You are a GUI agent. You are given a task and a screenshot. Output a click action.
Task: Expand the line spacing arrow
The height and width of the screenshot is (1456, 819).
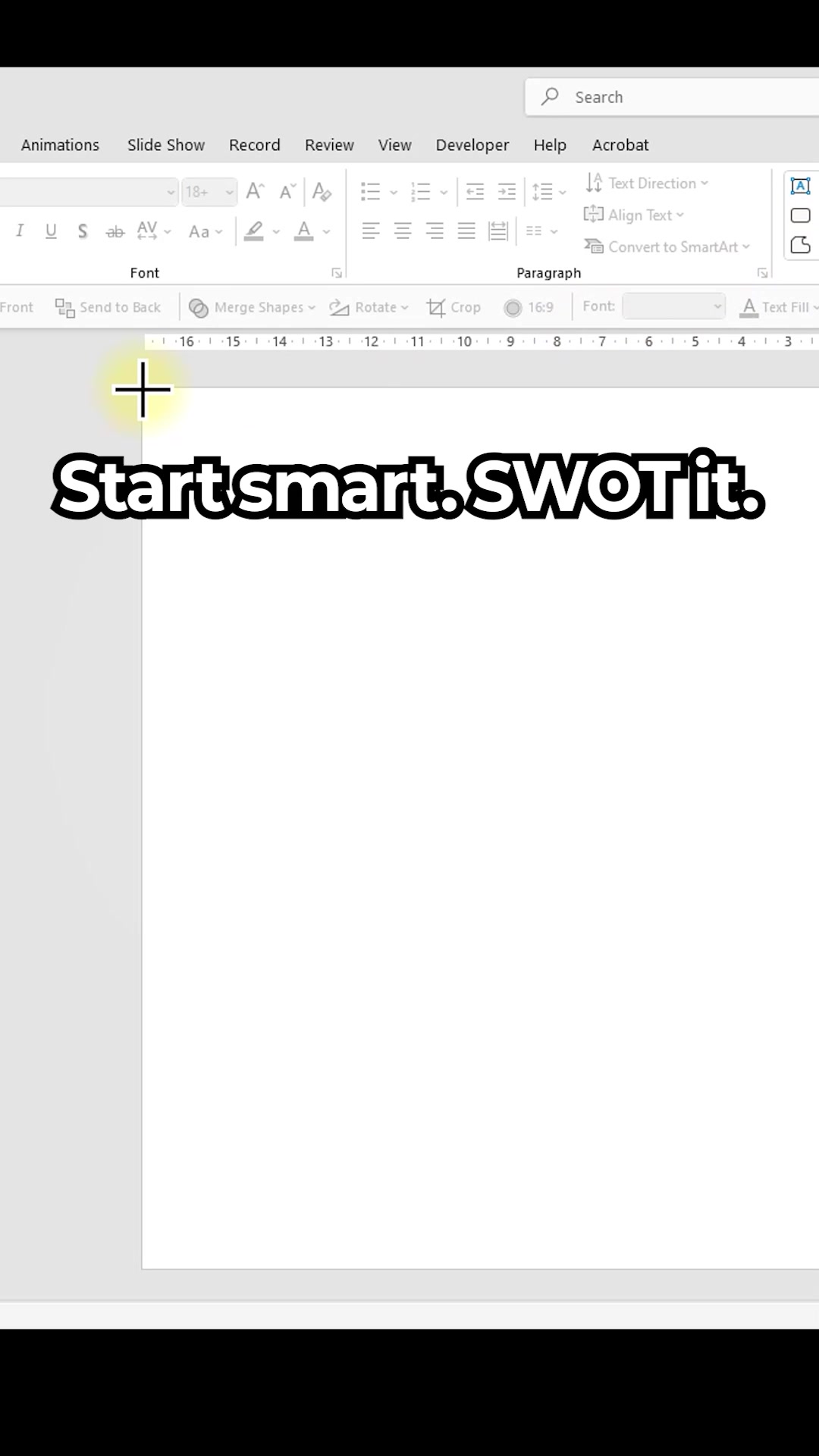pyautogui.click(x=562, y=192)
